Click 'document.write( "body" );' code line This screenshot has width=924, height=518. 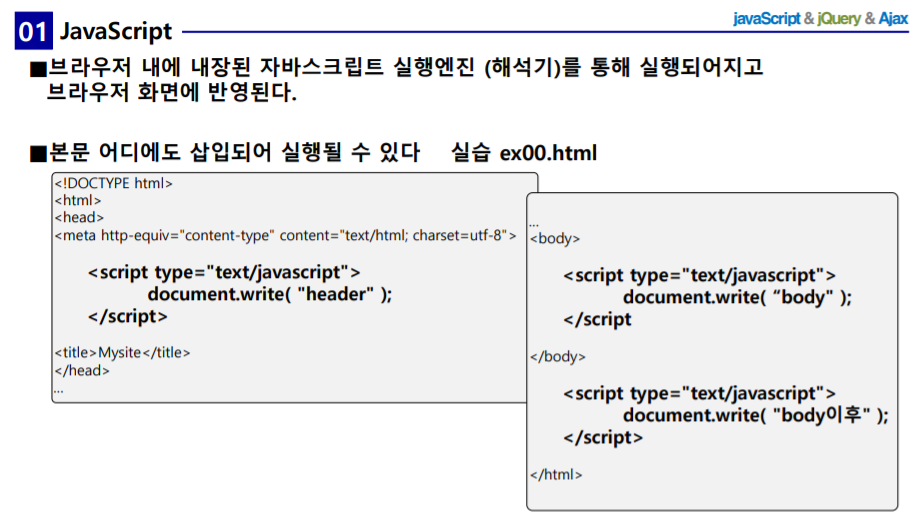(x=737, y=297)
